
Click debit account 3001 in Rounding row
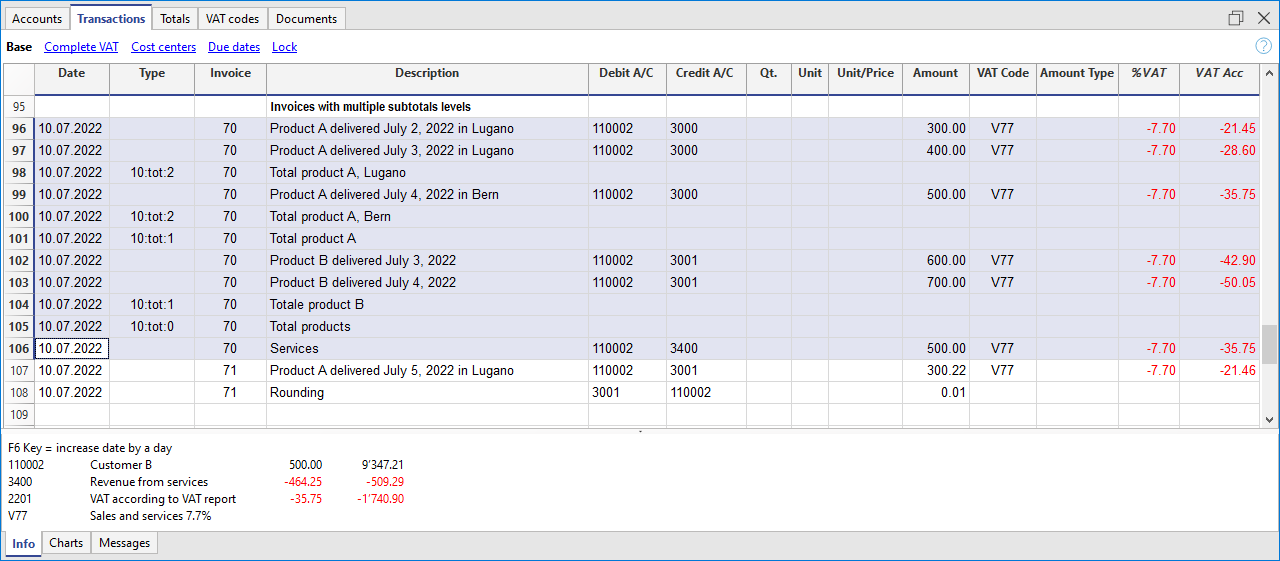(x=627, y=393)
